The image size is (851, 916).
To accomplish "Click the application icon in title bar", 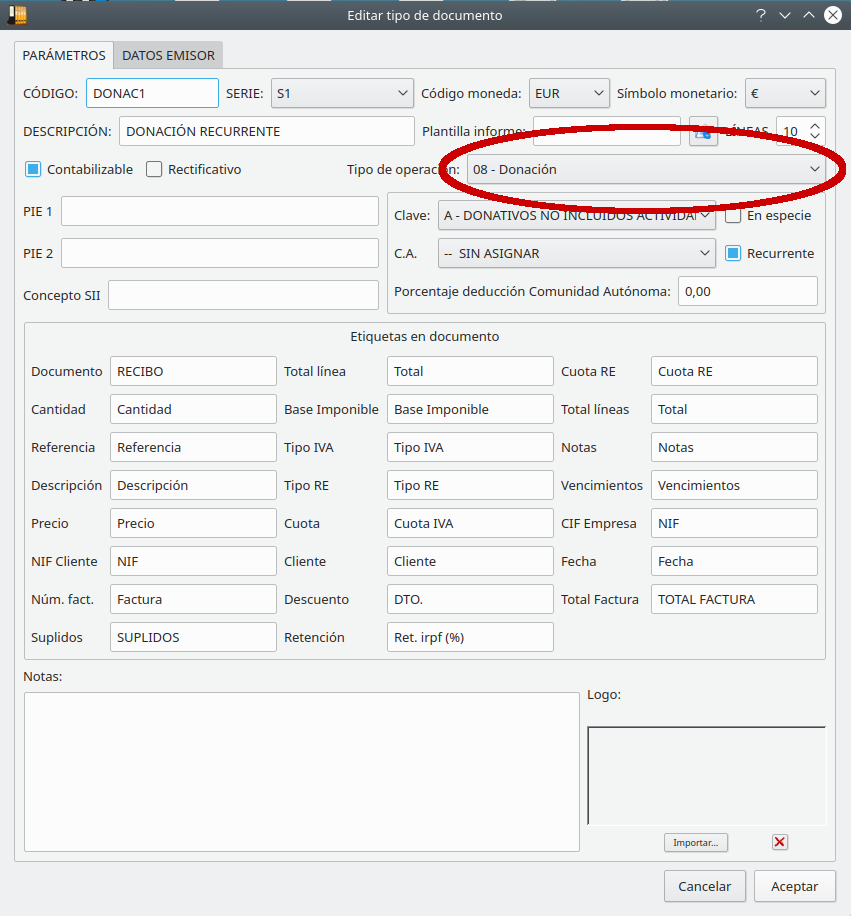I will coord(17,15).
